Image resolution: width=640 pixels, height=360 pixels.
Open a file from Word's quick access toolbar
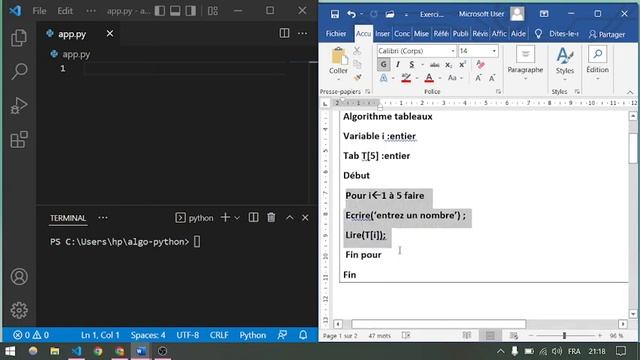click(x=390, y=14)
